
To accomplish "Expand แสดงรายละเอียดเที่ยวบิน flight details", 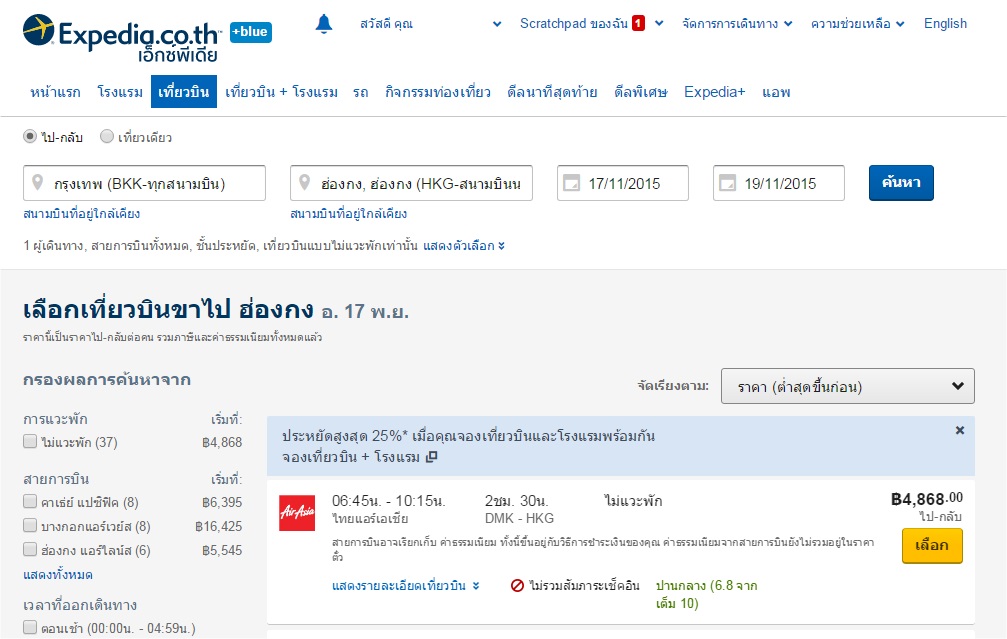I will pyautogui.click(x=406, y=585).
